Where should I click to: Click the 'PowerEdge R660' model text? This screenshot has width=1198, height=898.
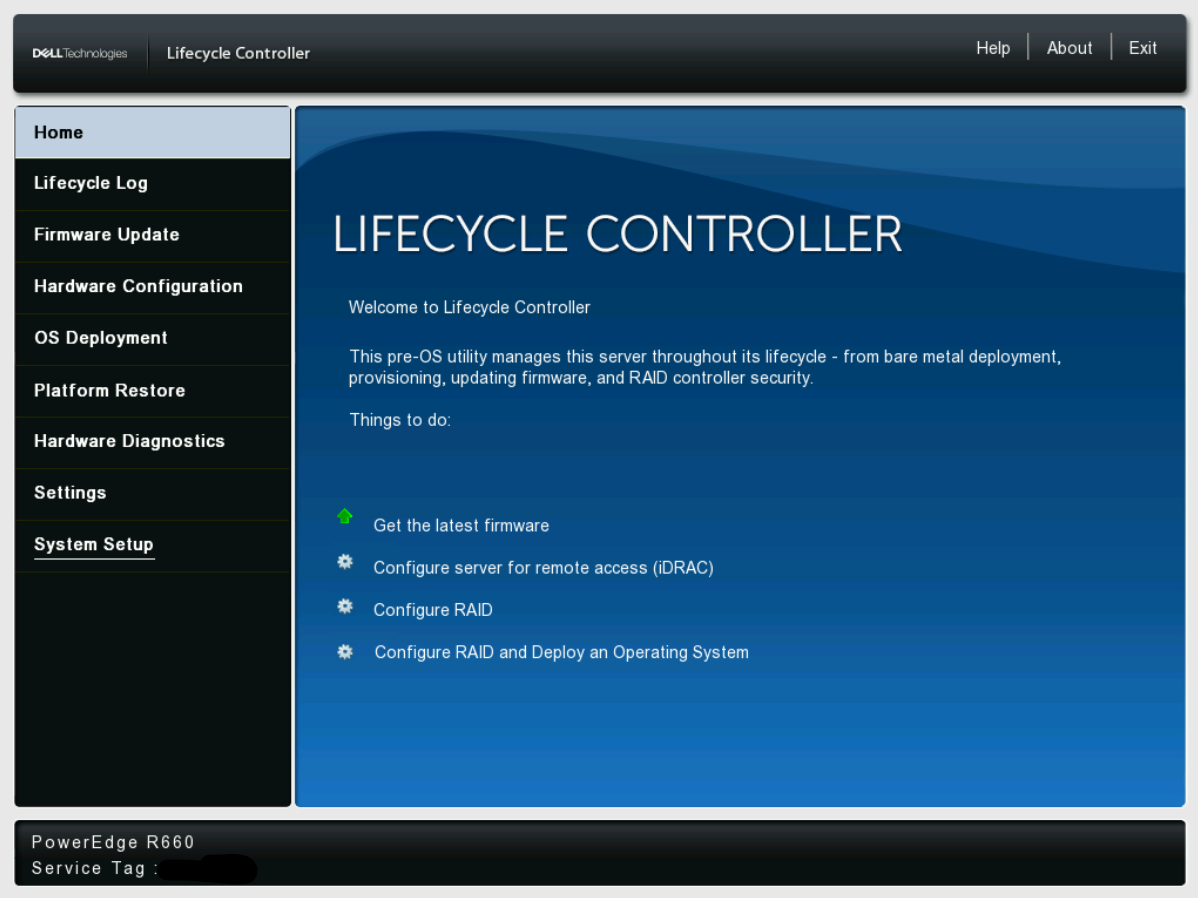113,842
